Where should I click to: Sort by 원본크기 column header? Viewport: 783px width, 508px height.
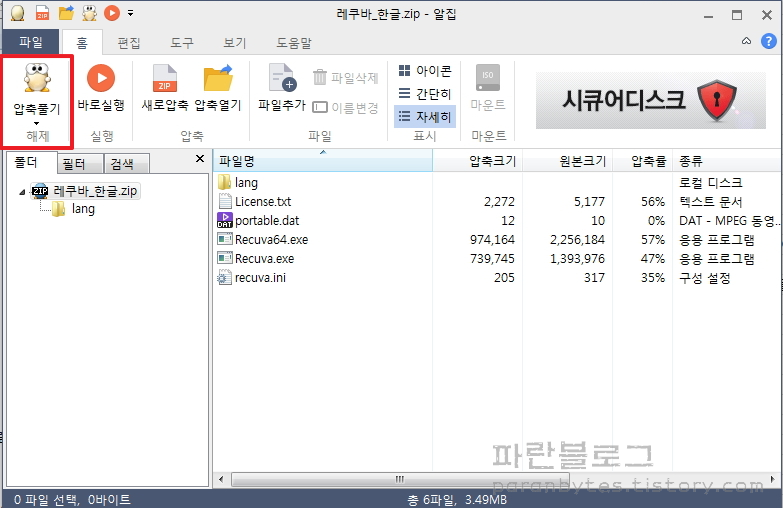click(x=567, y=161)
